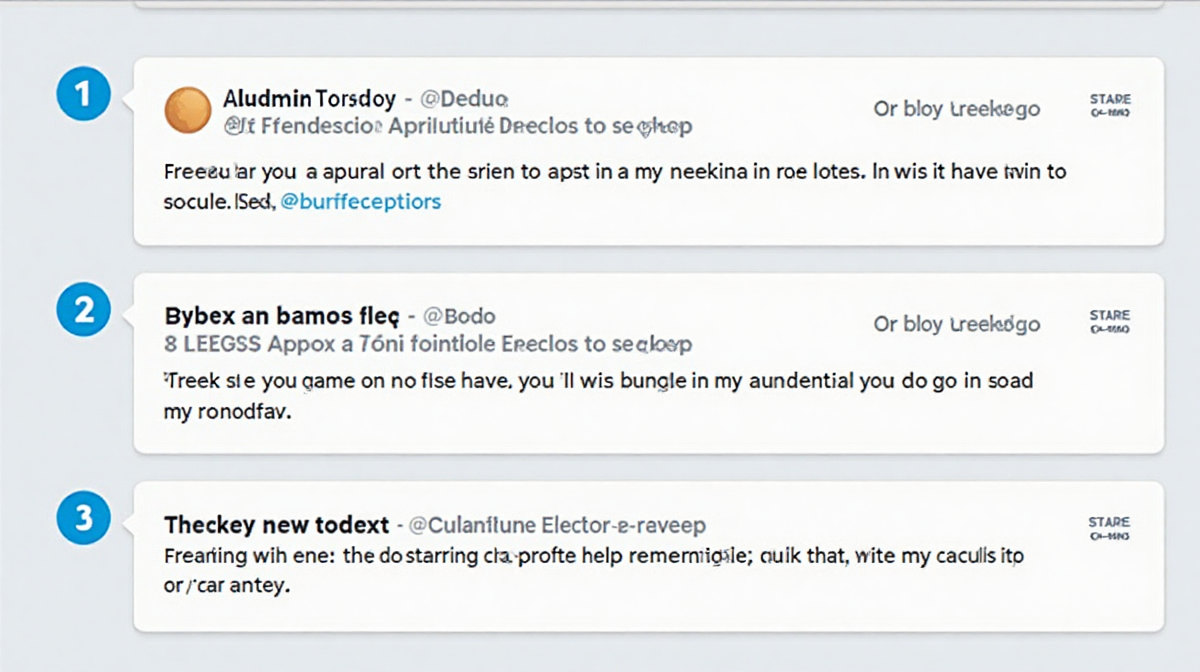
Task: Click the blue number 2 badge
Action: (83, 311)
